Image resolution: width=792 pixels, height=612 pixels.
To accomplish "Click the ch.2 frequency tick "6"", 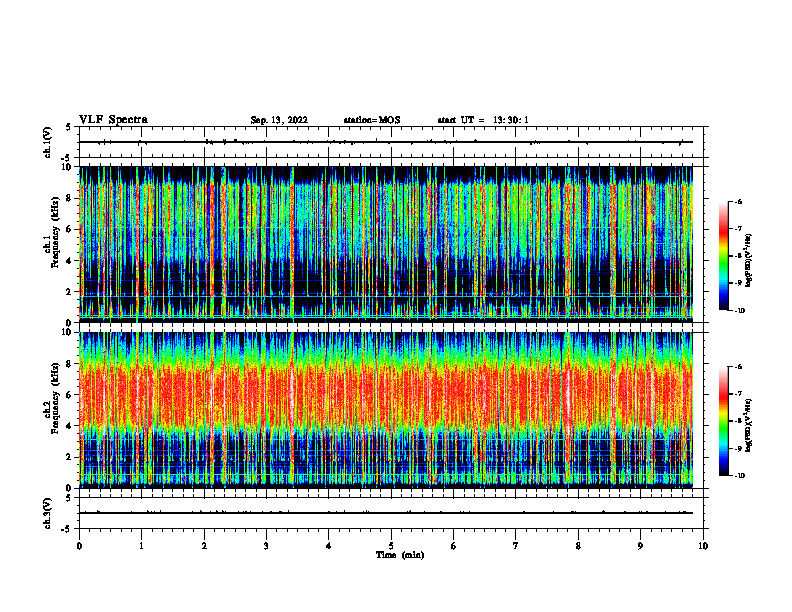I will [x=70, y=395].
